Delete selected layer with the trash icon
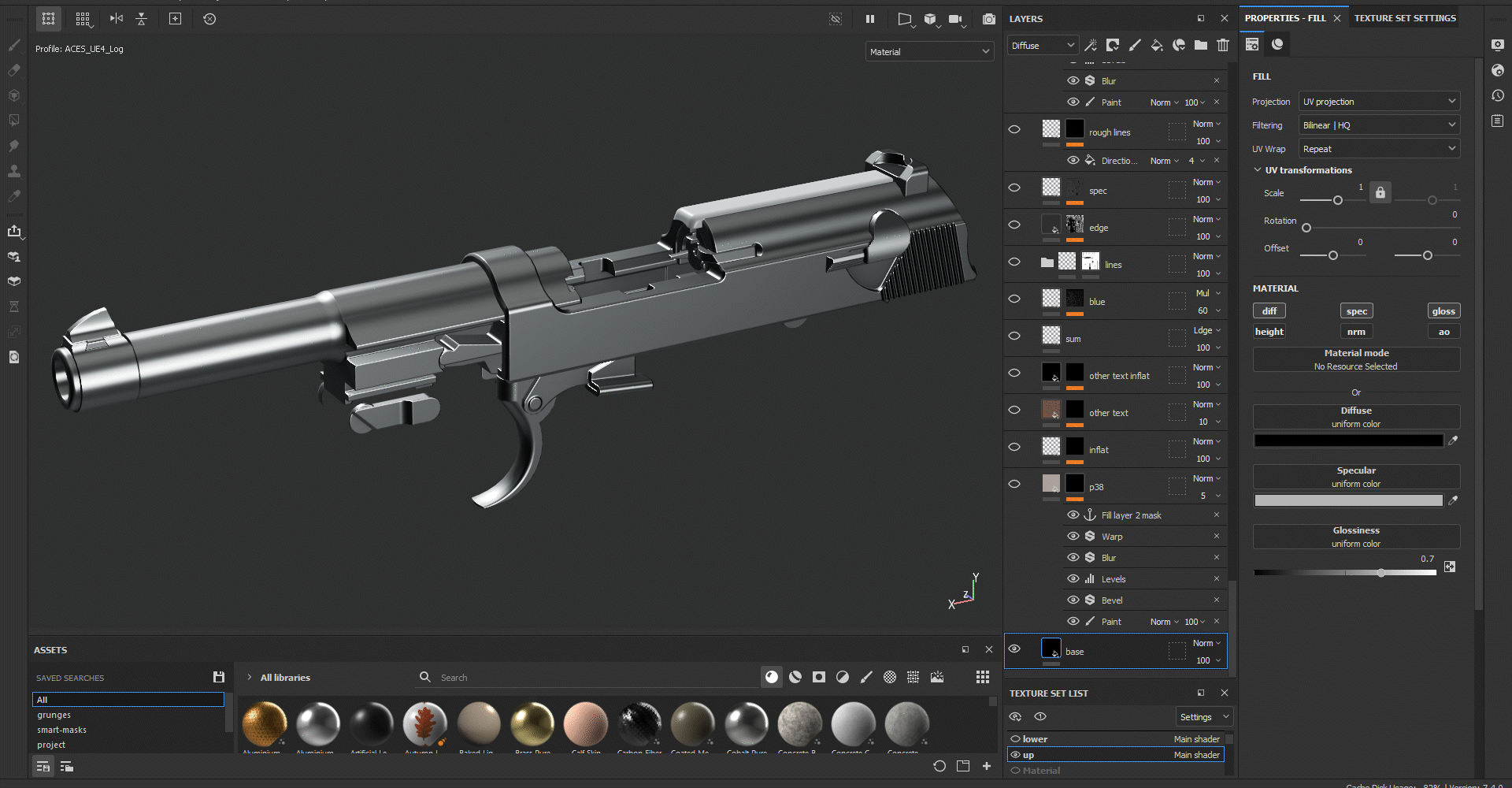The image size is (1512, 788). coord(1222,46)
